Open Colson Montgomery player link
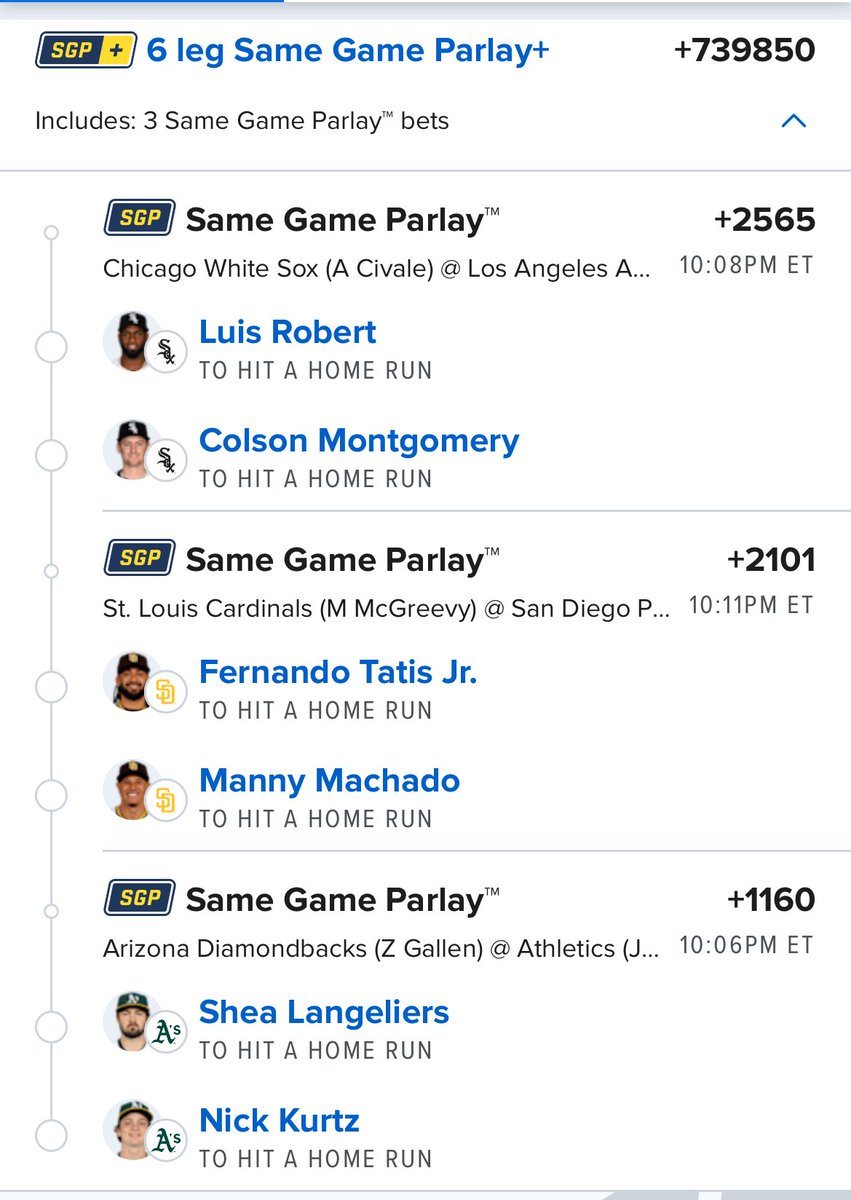The image size is (851, 1200). point(359,441)
